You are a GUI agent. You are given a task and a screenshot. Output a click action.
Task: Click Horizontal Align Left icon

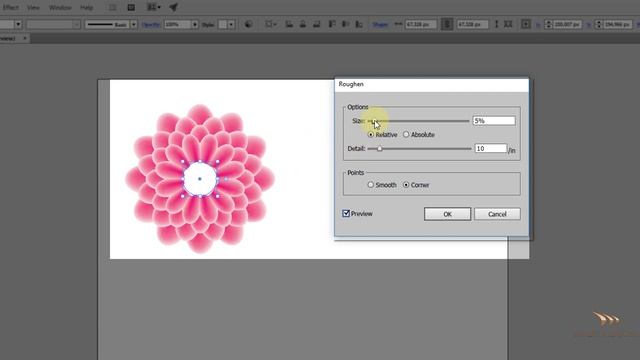tap(289, 24)
